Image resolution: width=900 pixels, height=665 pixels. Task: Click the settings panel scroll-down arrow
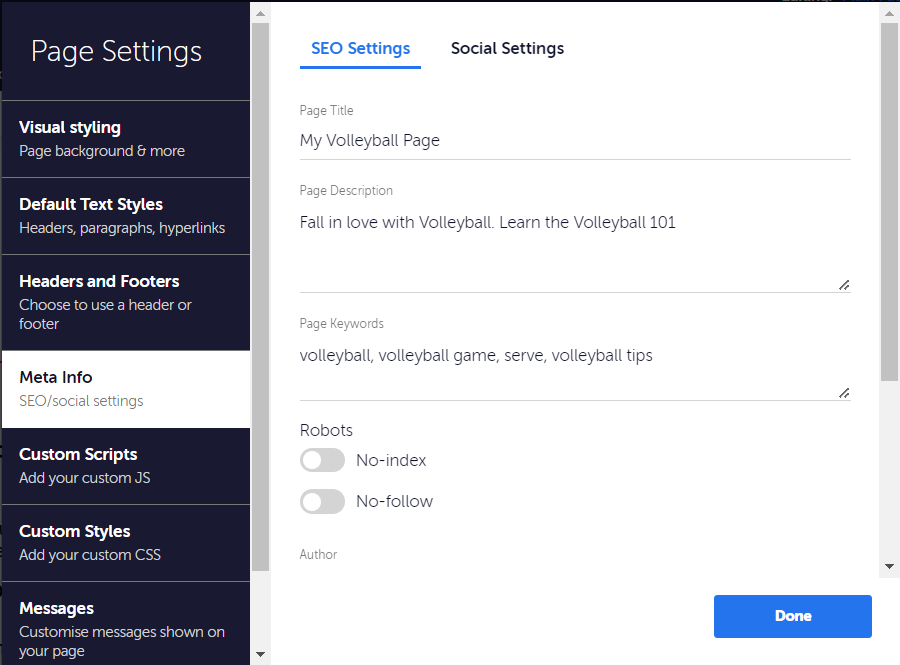pyautogui.click(x=889, y=567)
